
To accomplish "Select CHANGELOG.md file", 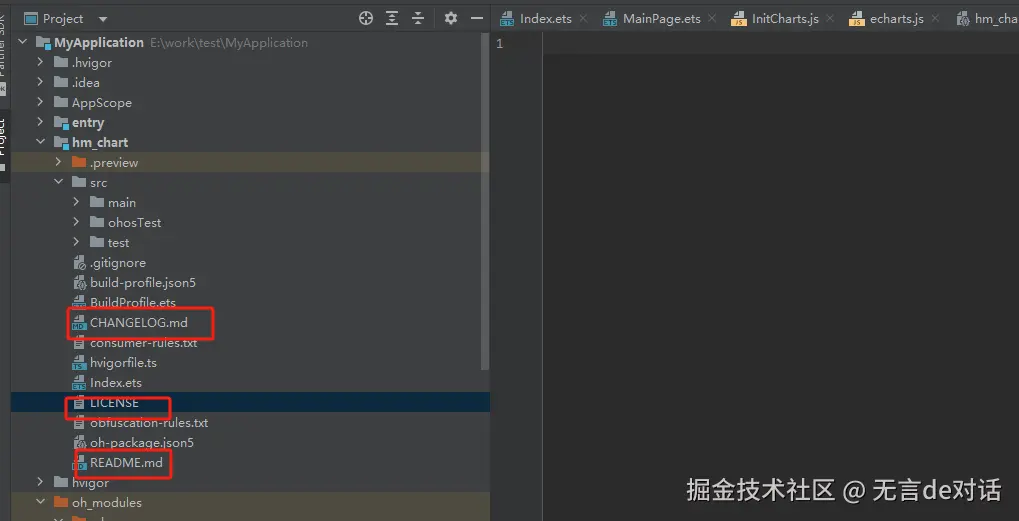I will point(250,323).
